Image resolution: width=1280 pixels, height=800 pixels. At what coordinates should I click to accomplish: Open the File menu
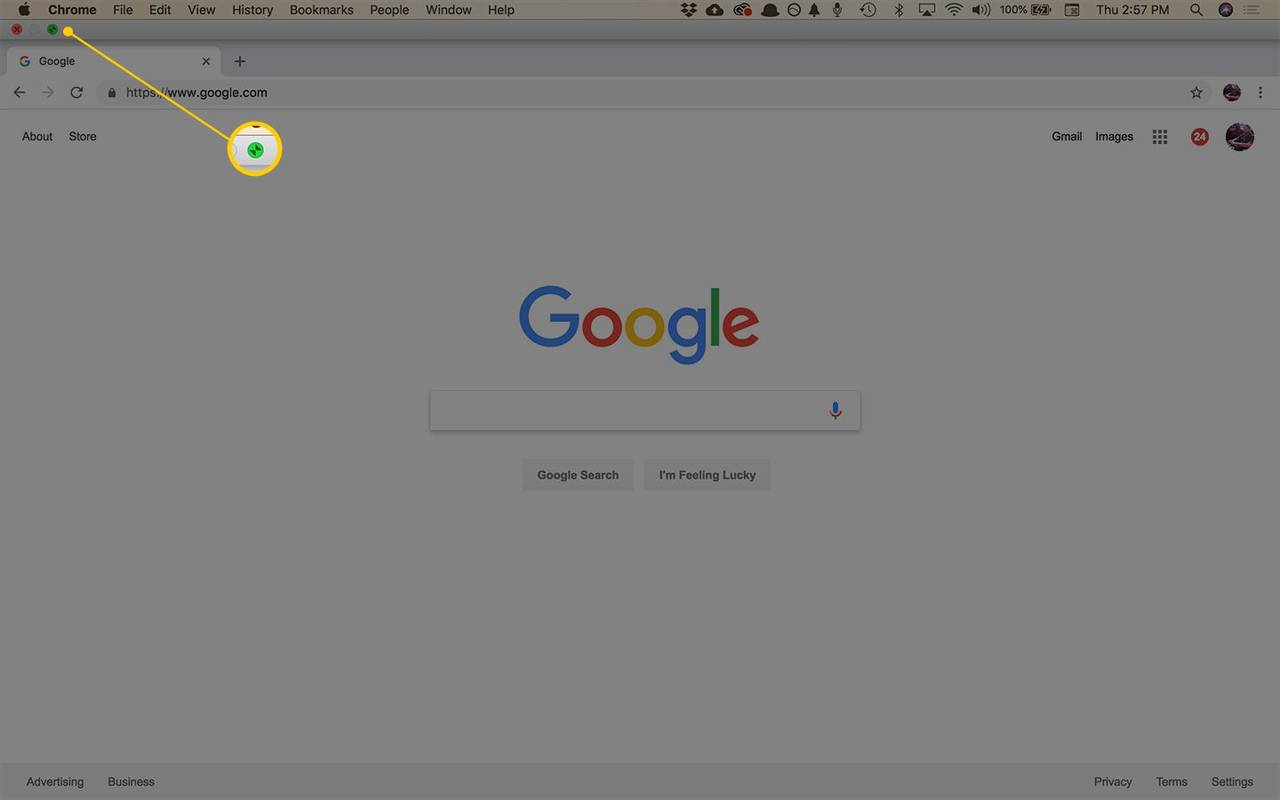tap(123, 10)
